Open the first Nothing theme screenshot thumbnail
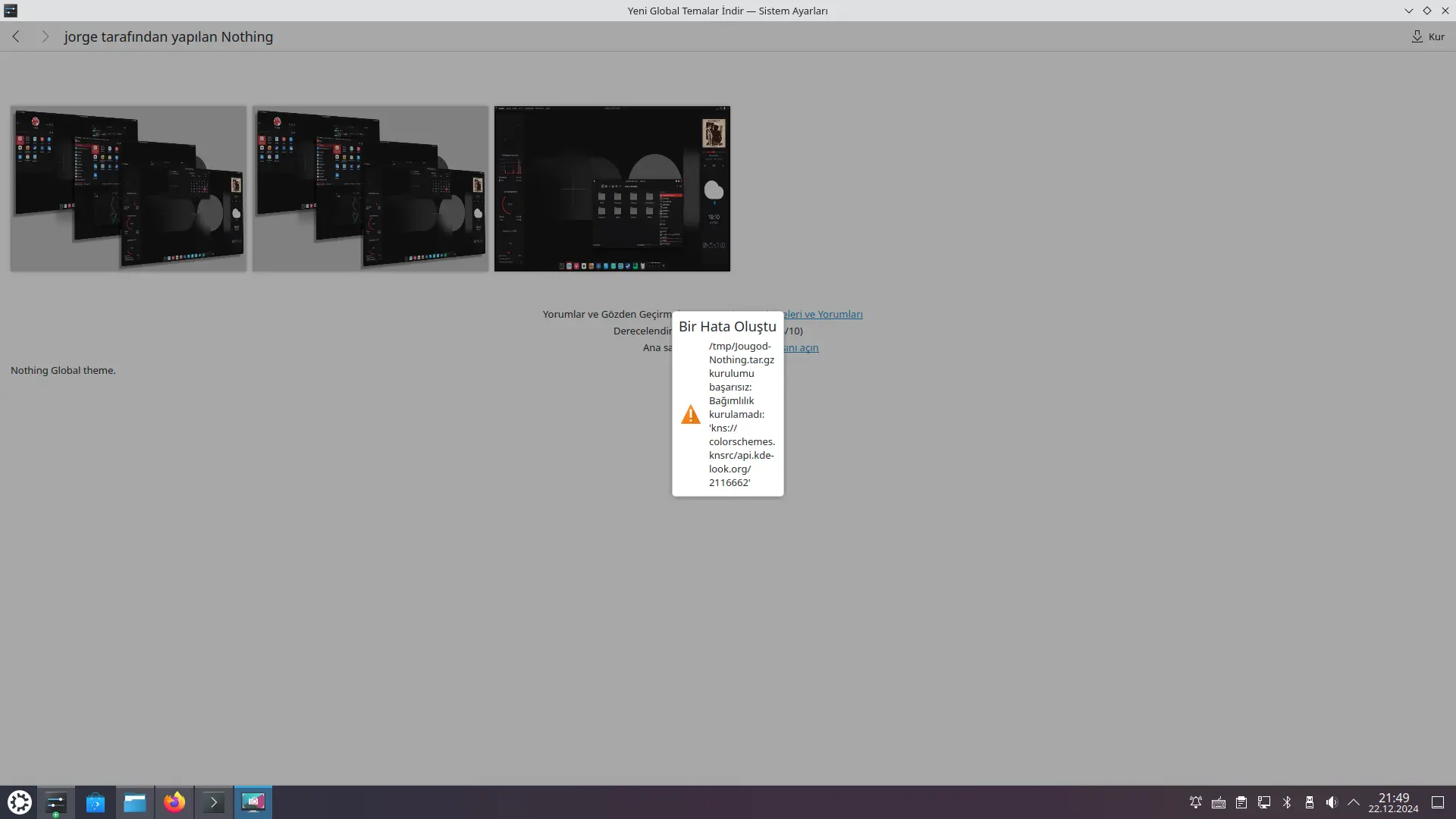Screen dimensions: 1456x819 (128, 188)
